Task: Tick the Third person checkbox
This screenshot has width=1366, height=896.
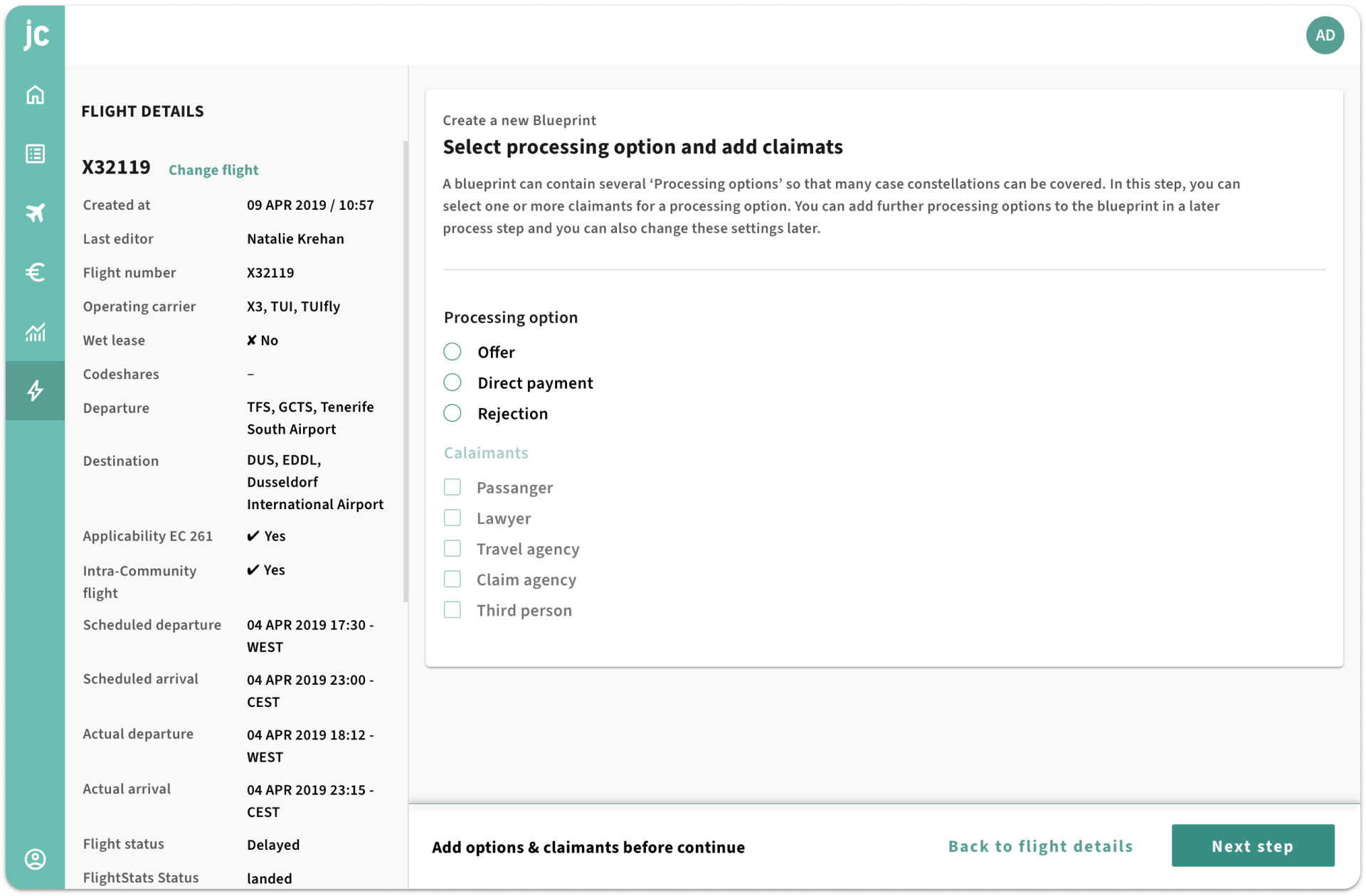Action: (x=452, y=609)
